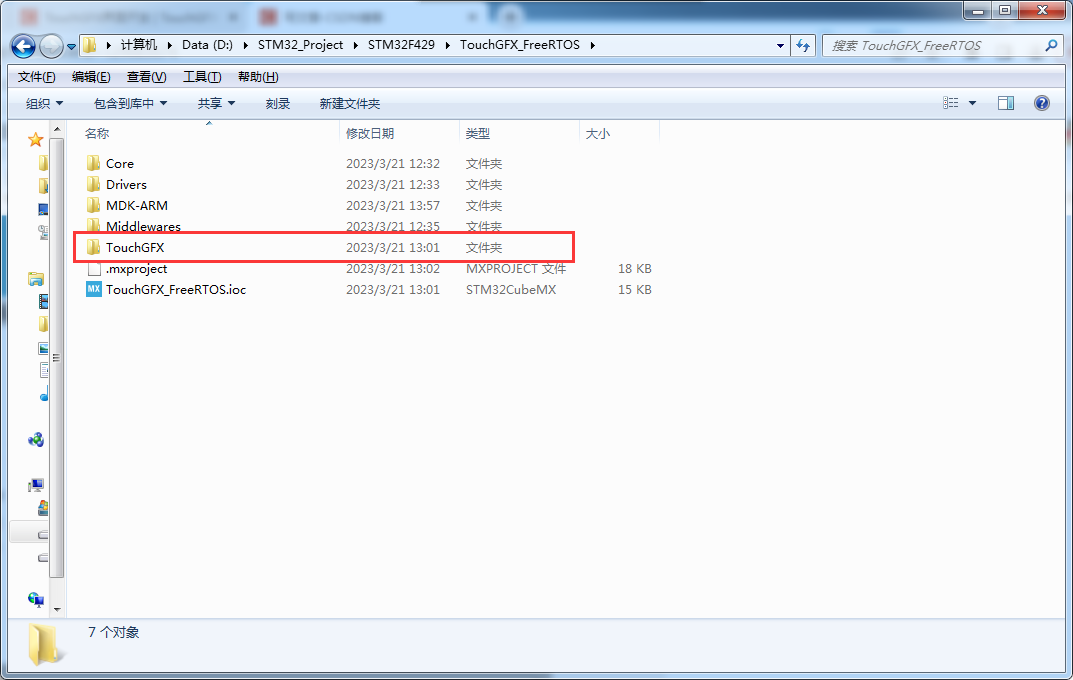Expand the 共享 dropdown
The height and width of the screenshot is (680, 1073).
point(216,103)
